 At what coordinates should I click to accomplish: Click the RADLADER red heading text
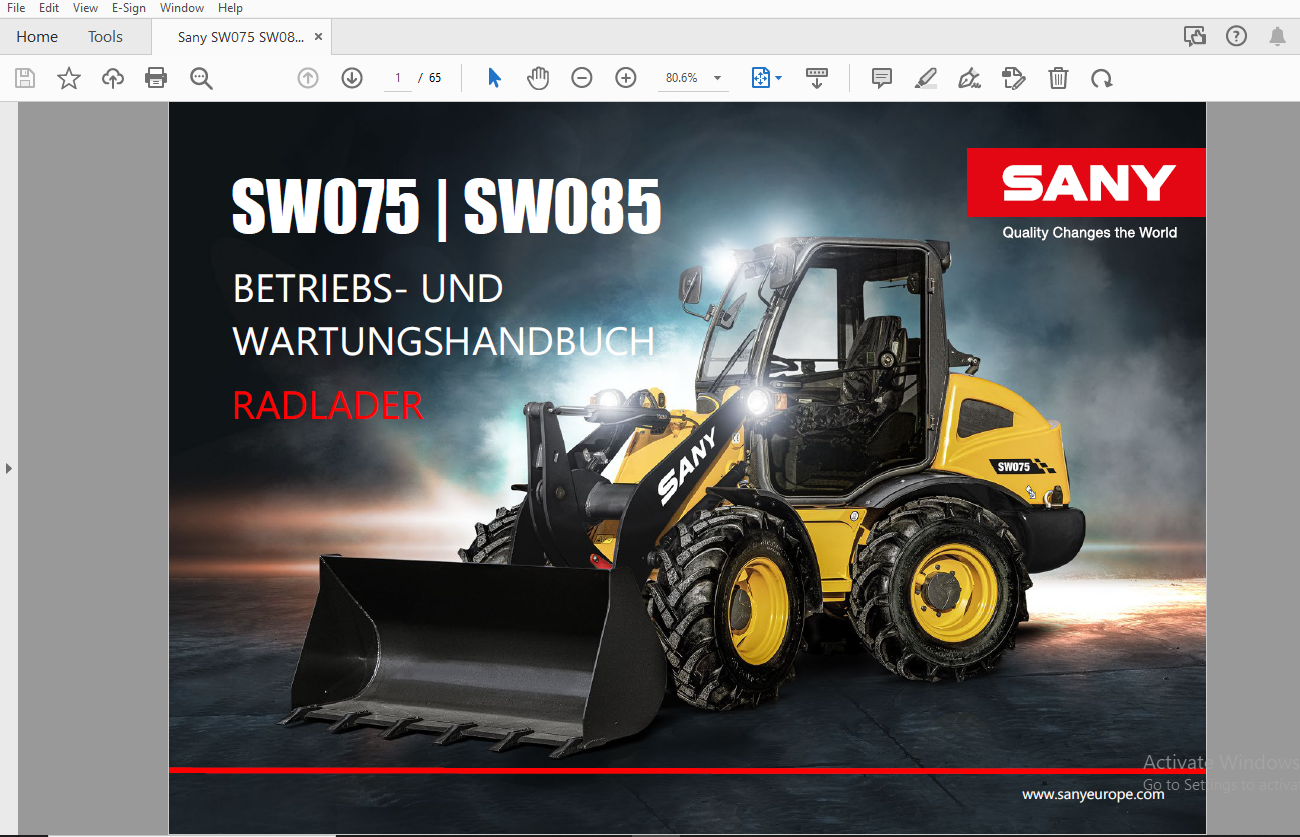pyautogui.click(x=328, y=406)
